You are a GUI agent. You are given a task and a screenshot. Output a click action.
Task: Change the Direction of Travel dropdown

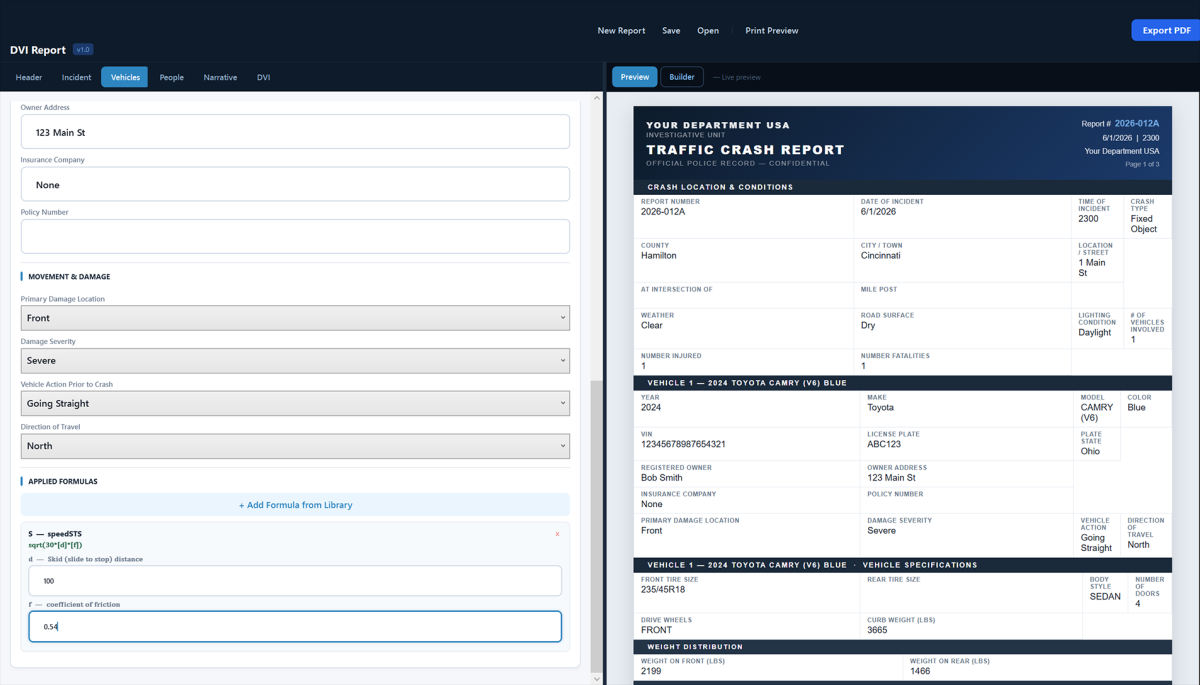[295, 446]
